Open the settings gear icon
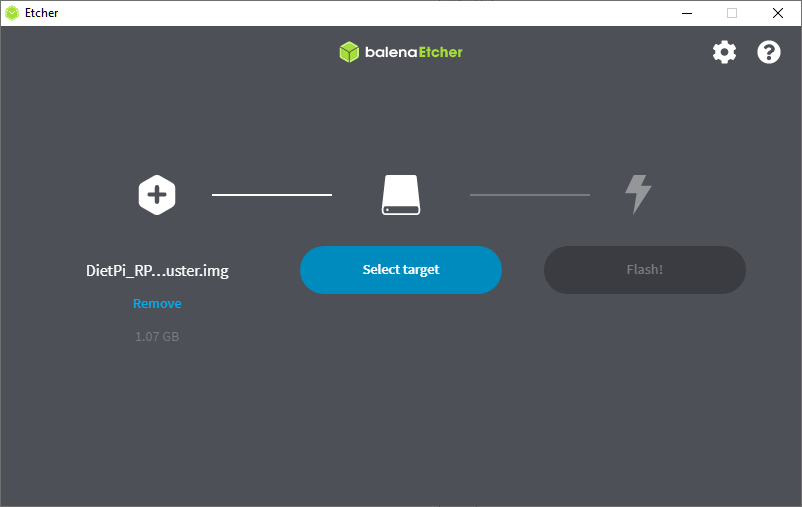 [724, 52]
